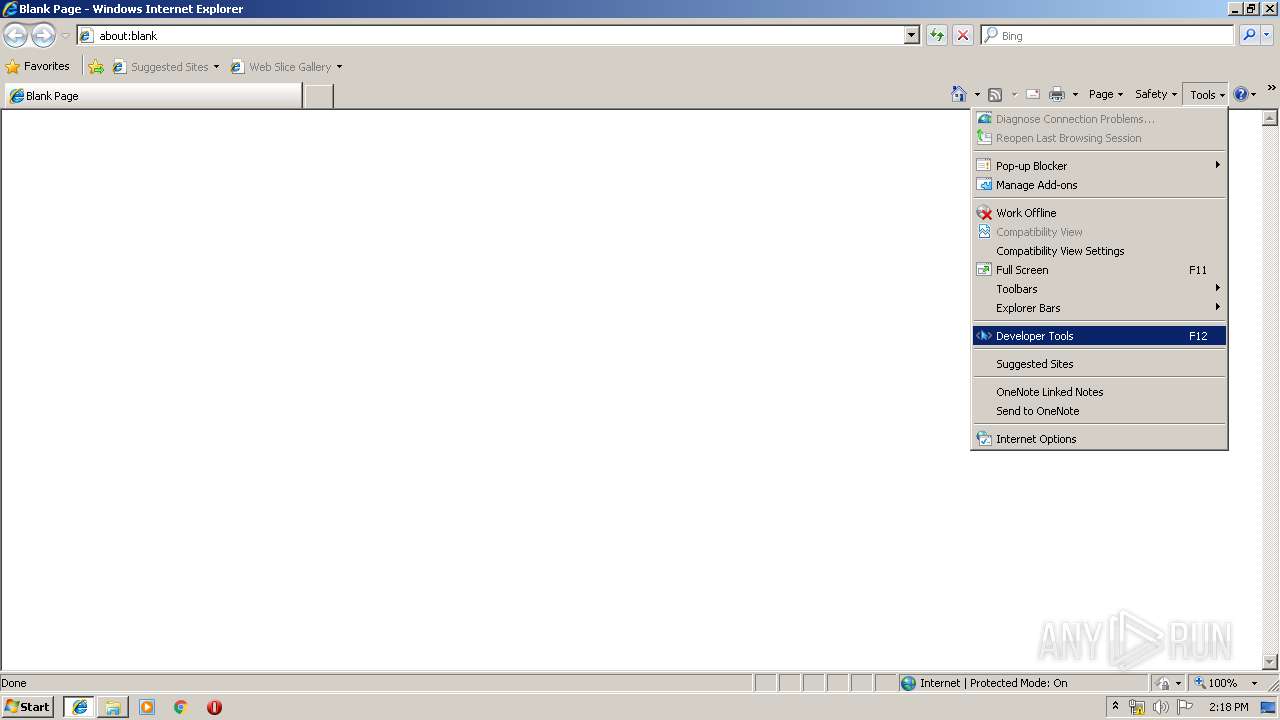Image resolution: width=1280 pixels, height=720 pixels.
Task: Expand the zoom level dropdown arrow
Action: tap(1254, 683)
